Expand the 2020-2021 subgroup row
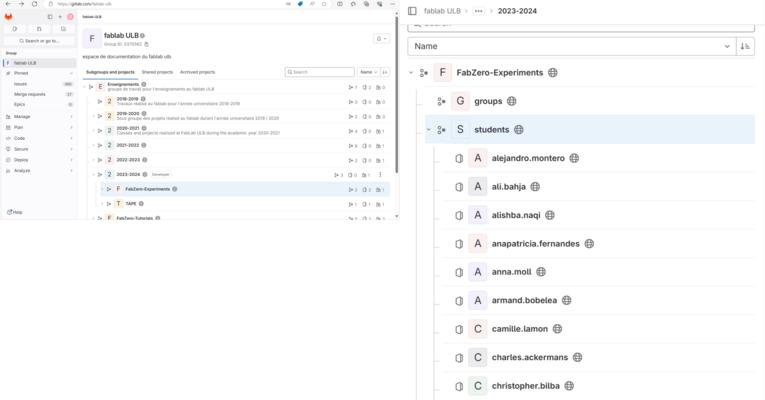The height and width of the screenshot is (400, 765). point(93,131)
